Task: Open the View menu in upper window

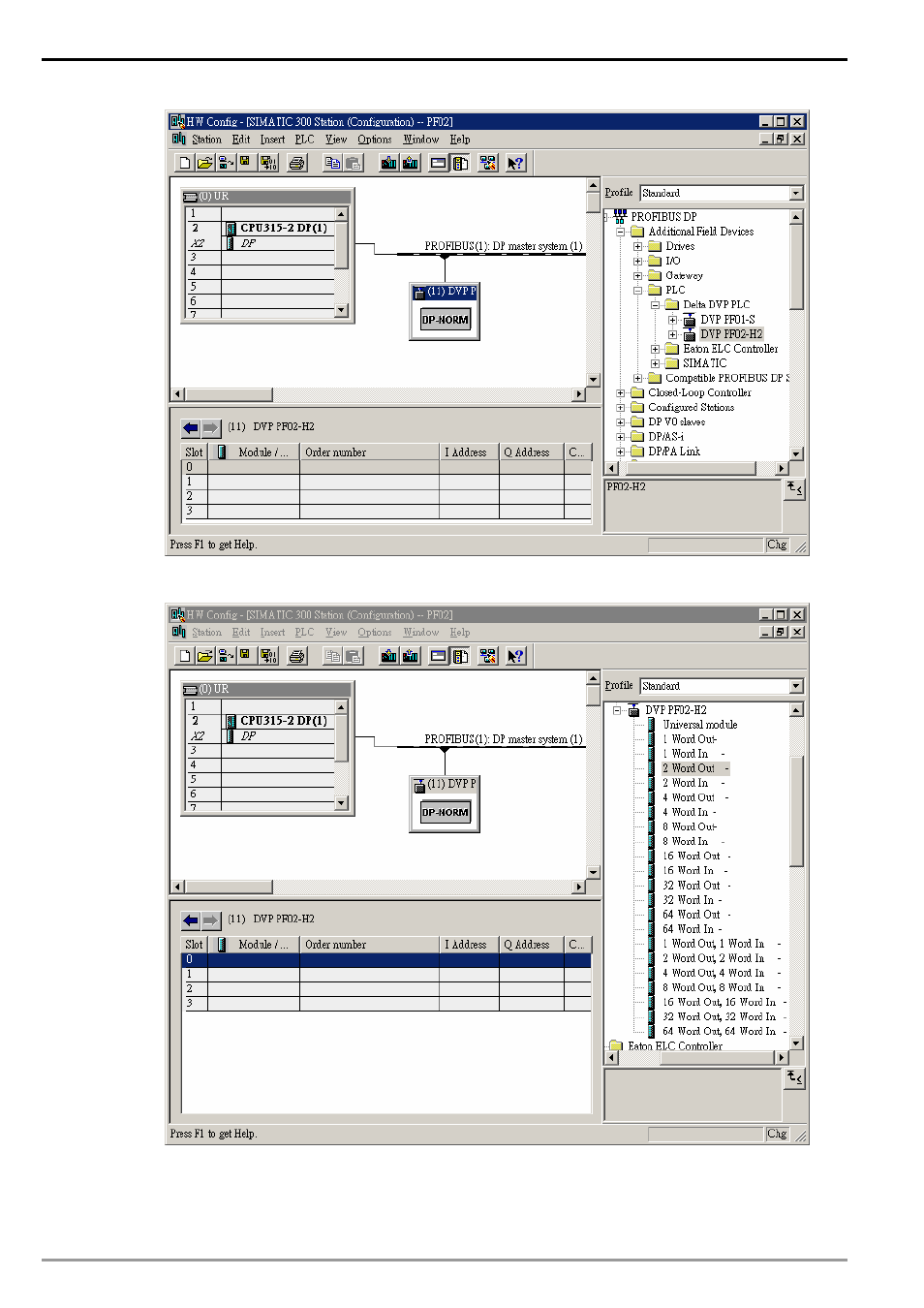Action: (336, 140)
